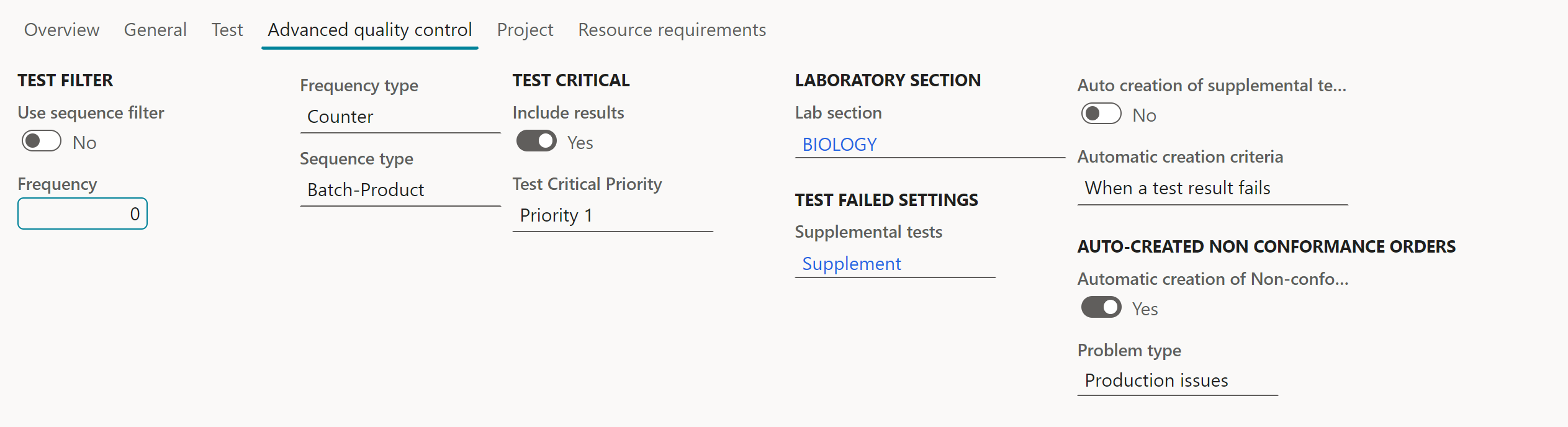Open the Resource requirements tab
Viewport: 1568px width, 427px height.
tap(672, 30)
